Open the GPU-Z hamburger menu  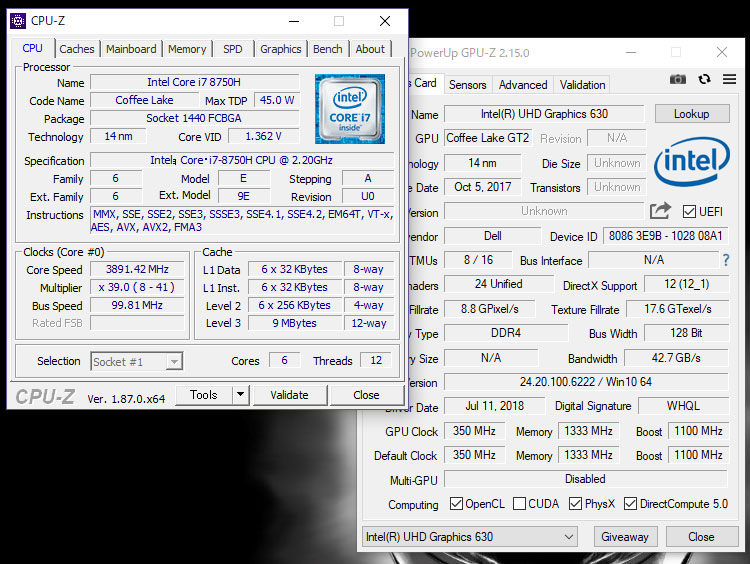(729, 79)
